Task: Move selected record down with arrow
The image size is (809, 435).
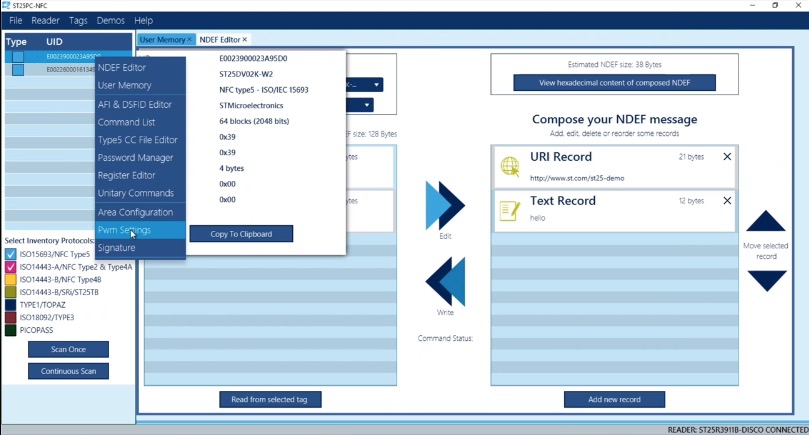Action: (766, 281)
